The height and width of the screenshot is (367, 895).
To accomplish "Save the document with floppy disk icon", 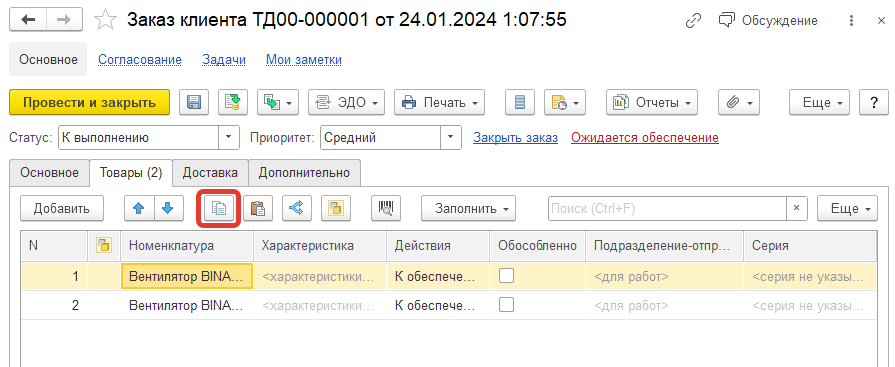I will click(194, 103).
